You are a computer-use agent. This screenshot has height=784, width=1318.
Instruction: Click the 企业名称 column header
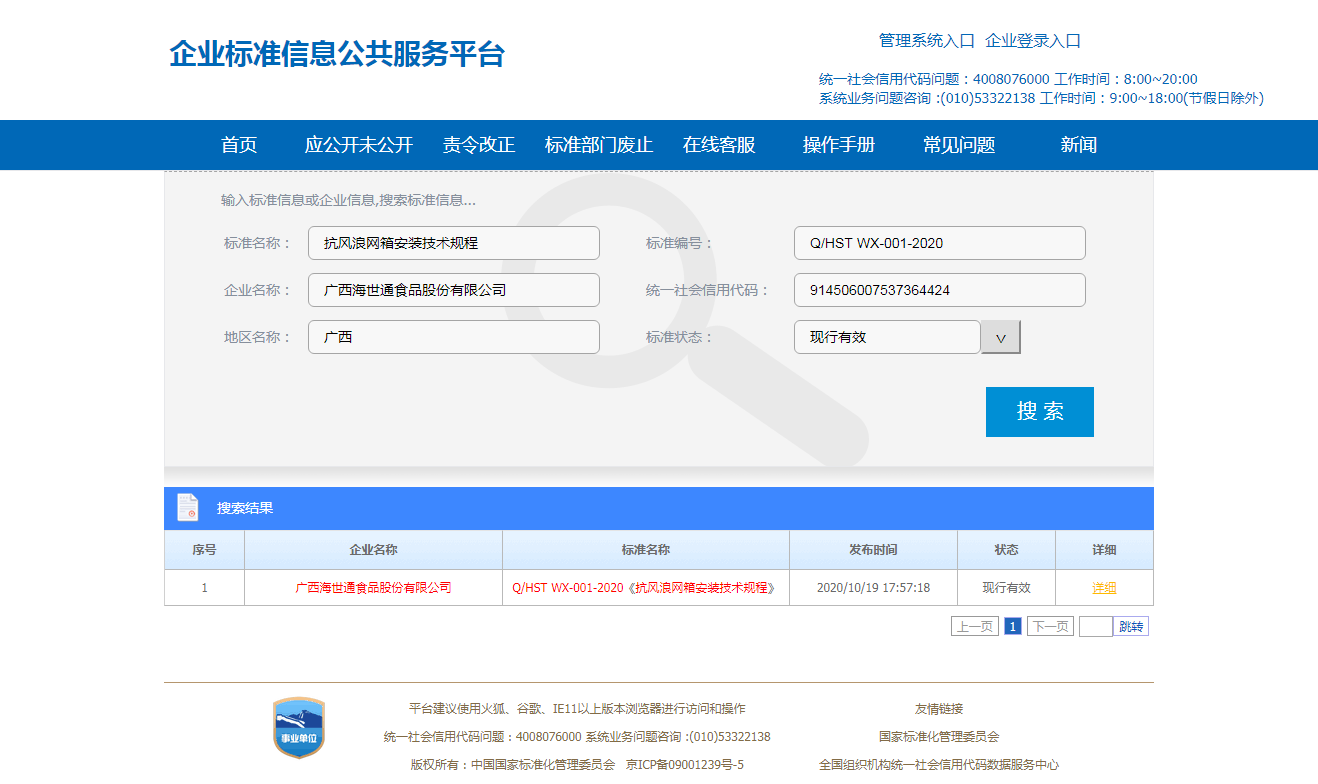tap(373, 550)
